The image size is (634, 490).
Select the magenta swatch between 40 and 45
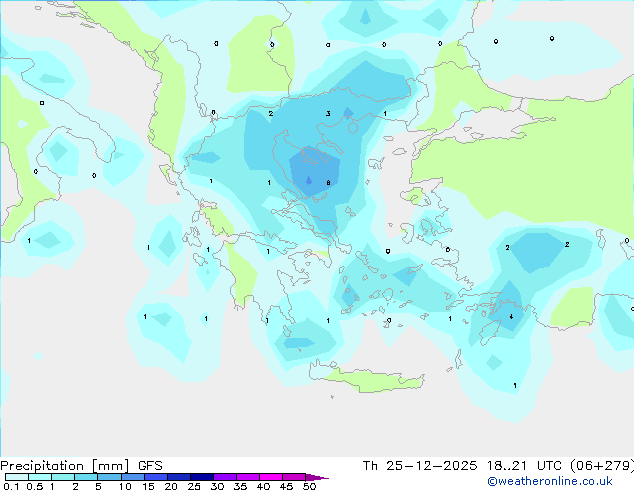point(271,477)
